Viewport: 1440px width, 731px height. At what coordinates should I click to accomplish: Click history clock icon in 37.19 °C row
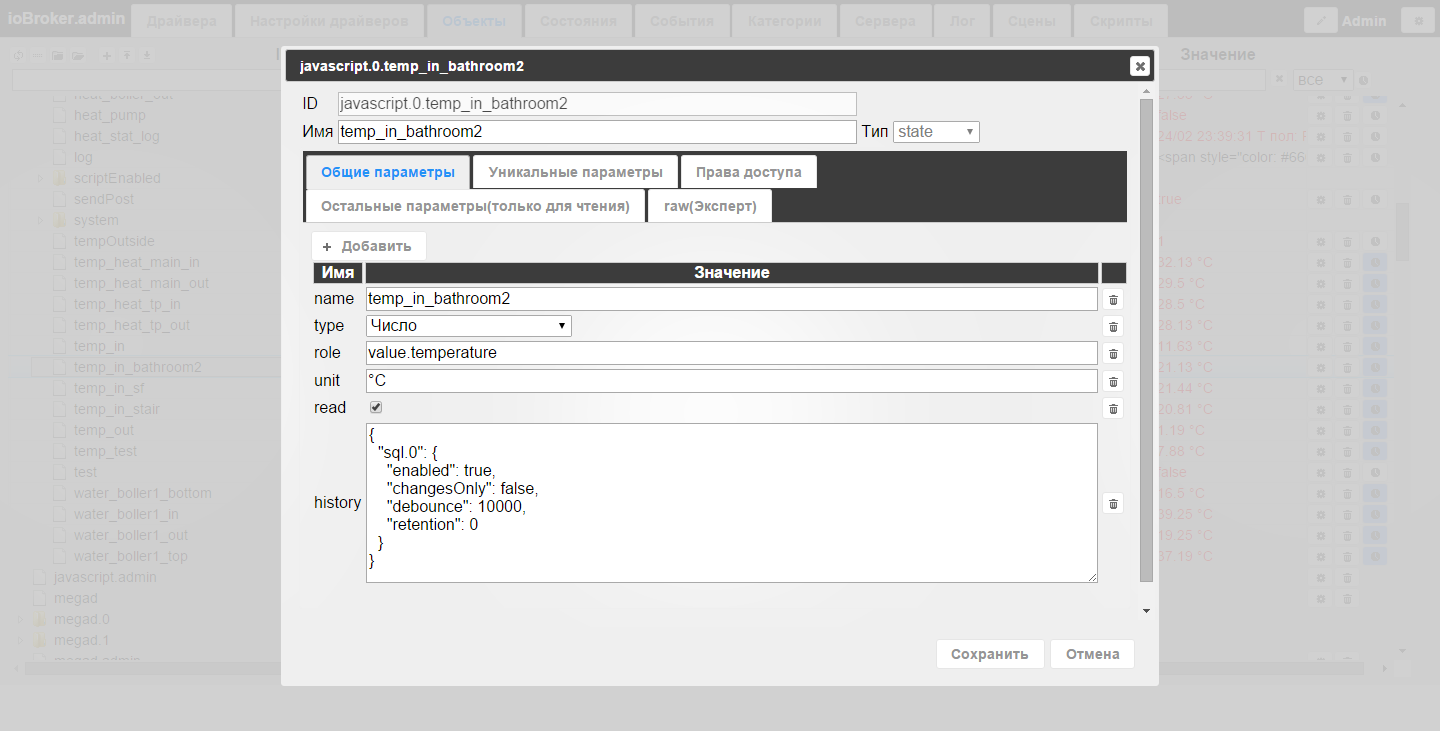point(1375,557)
